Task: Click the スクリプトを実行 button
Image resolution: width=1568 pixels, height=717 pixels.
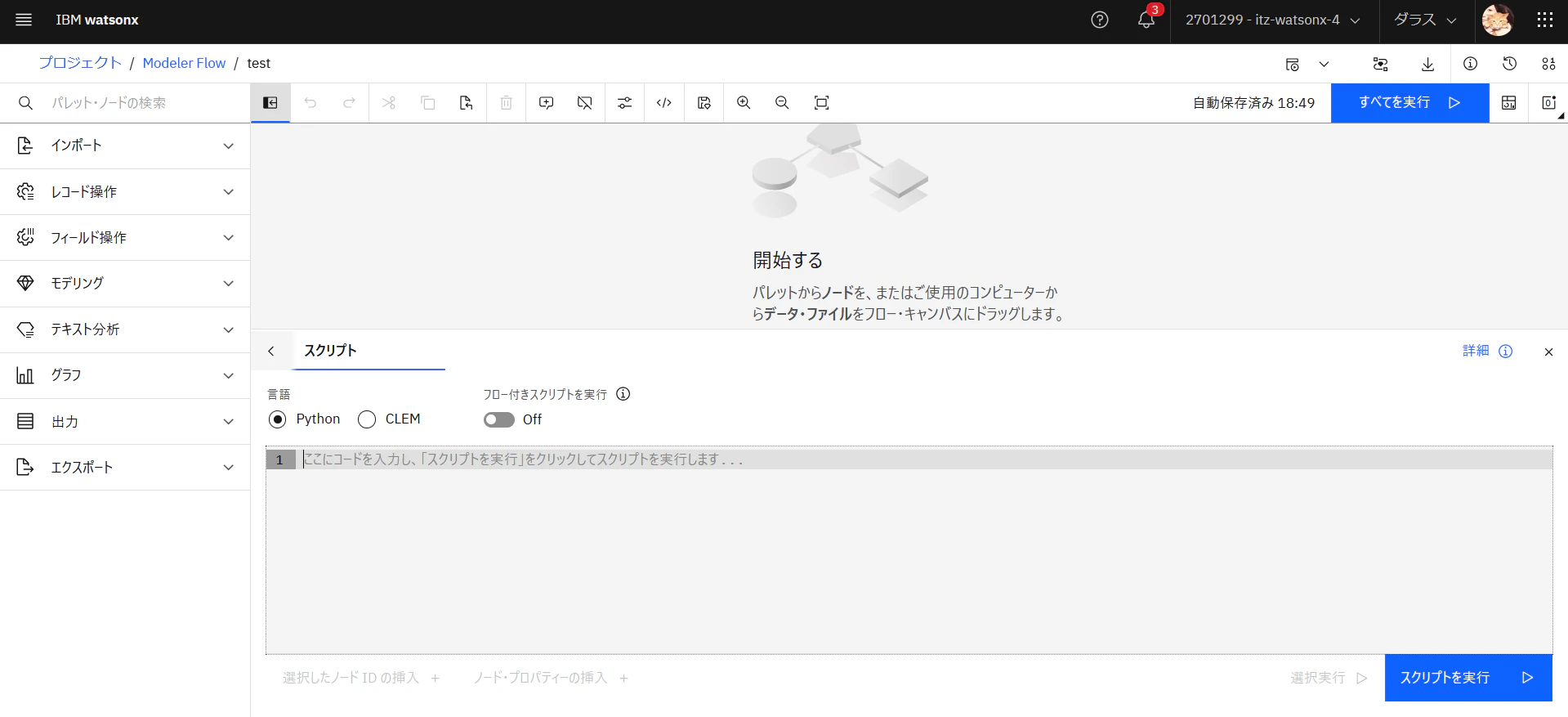Action: 1468,678
